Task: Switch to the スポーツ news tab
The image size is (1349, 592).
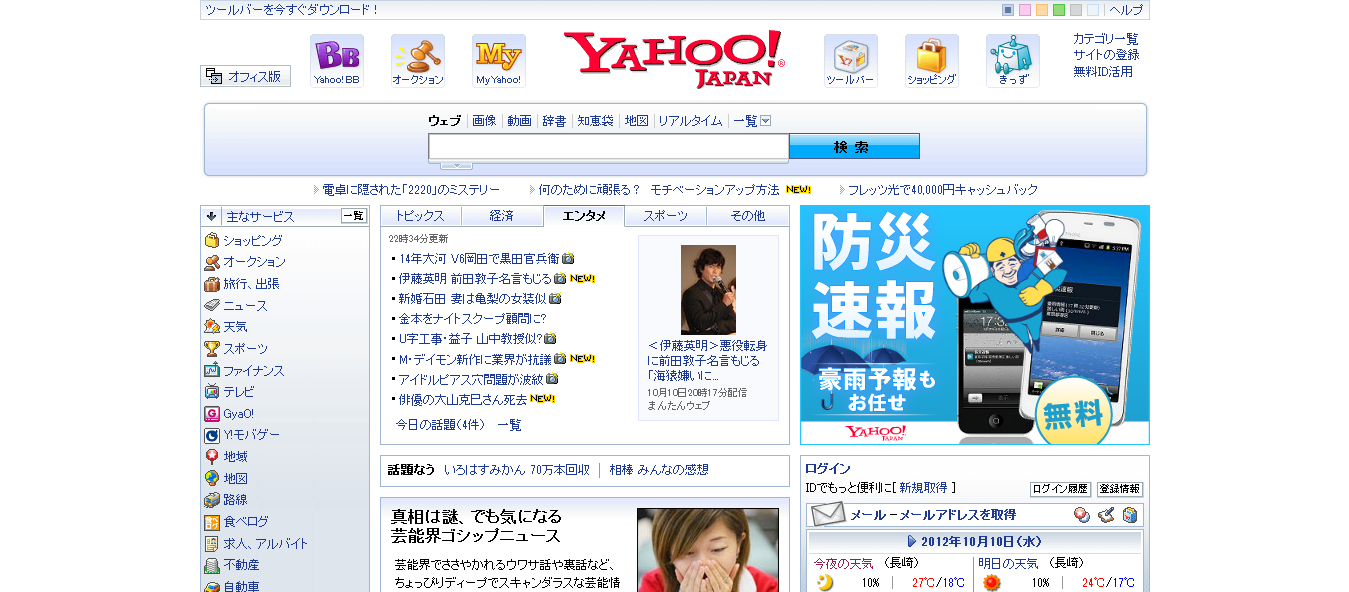Action: coord(665,216)
